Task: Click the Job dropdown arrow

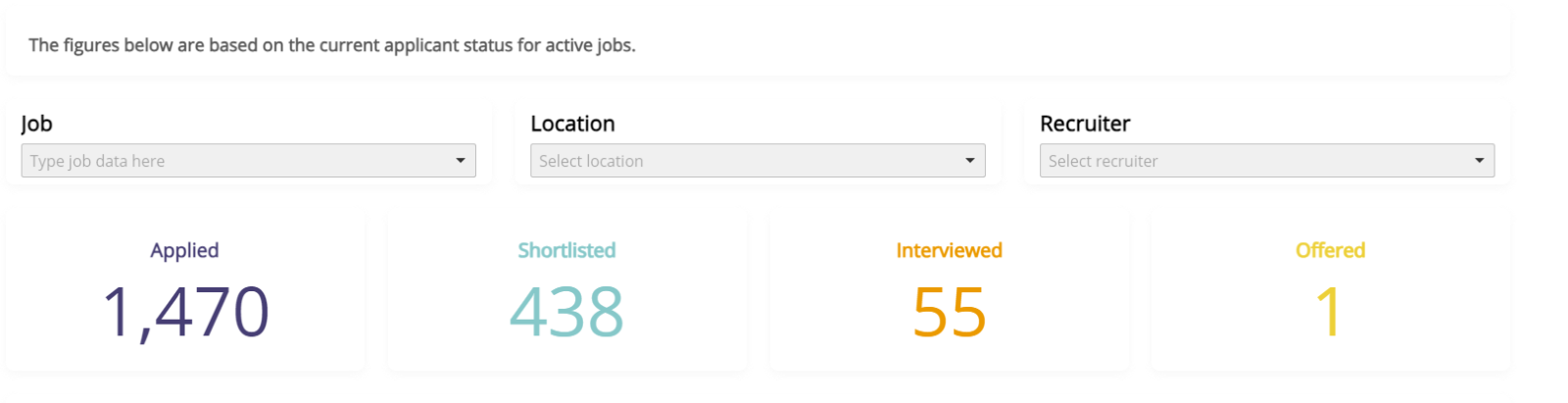Action: coord(460,161)
